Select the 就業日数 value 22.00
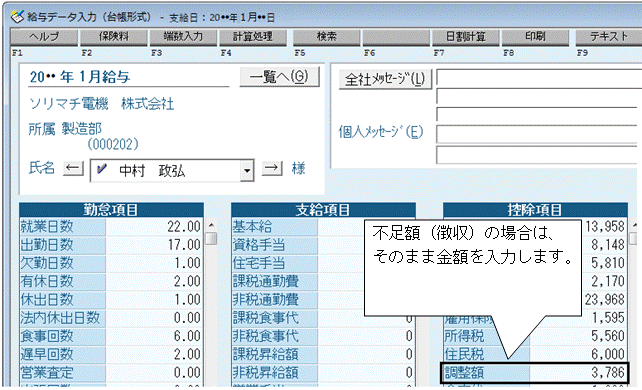The image size is (642, 390). click(154, 226)
